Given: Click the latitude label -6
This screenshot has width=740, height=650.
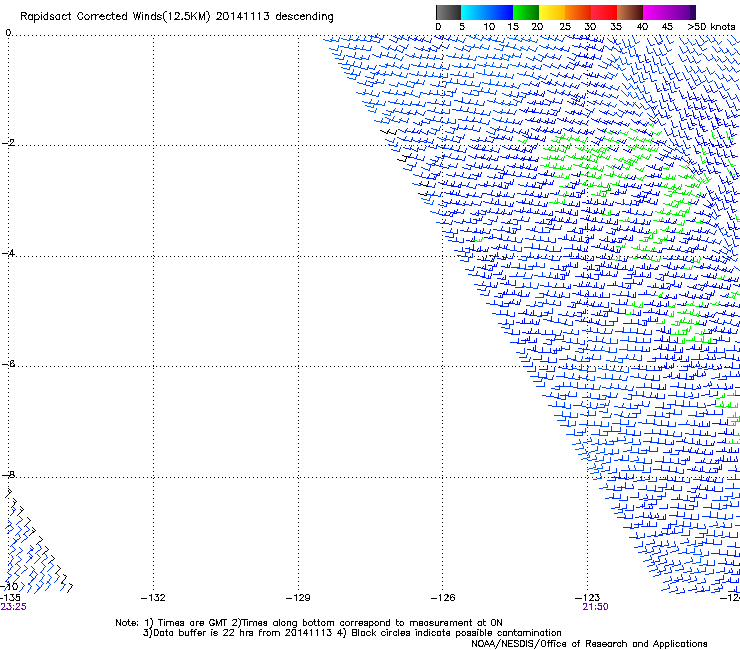Looking at the screenshot, I should [8, 364].
